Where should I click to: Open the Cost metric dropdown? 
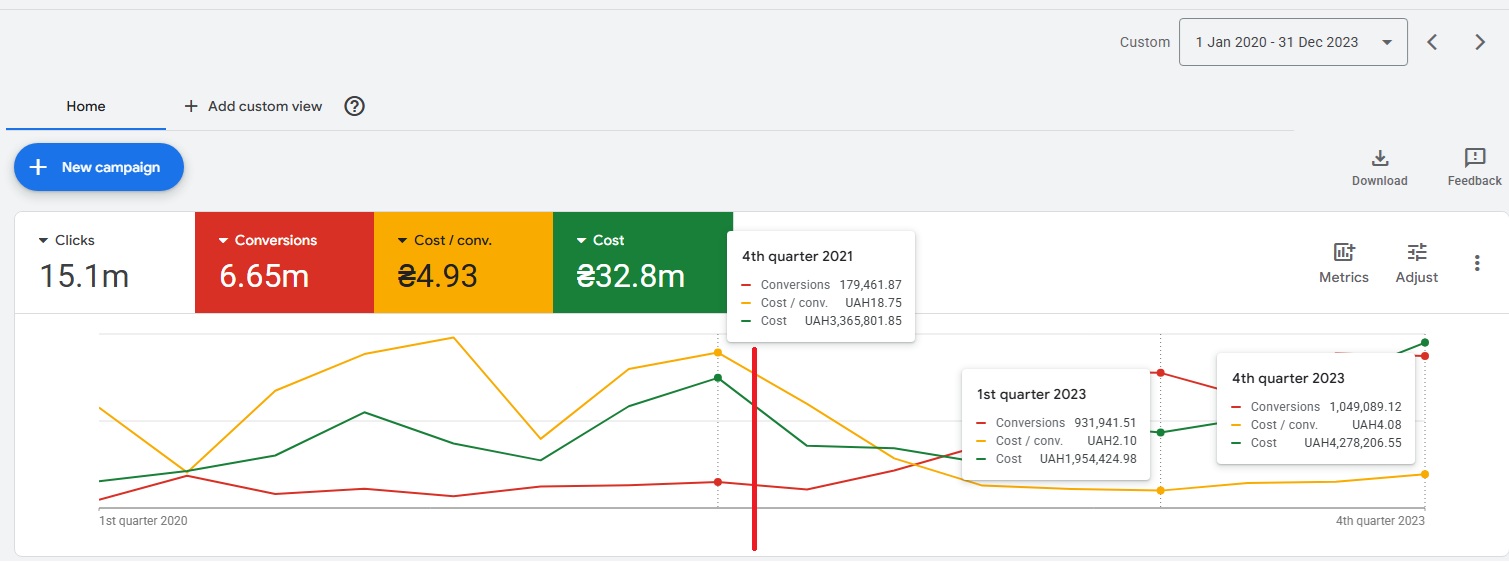pos(600,240)
